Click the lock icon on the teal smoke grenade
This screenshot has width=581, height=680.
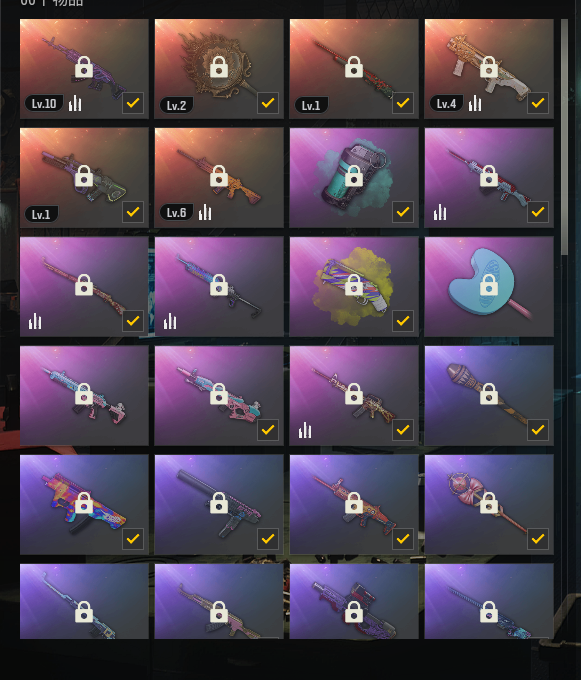(354, 176)
